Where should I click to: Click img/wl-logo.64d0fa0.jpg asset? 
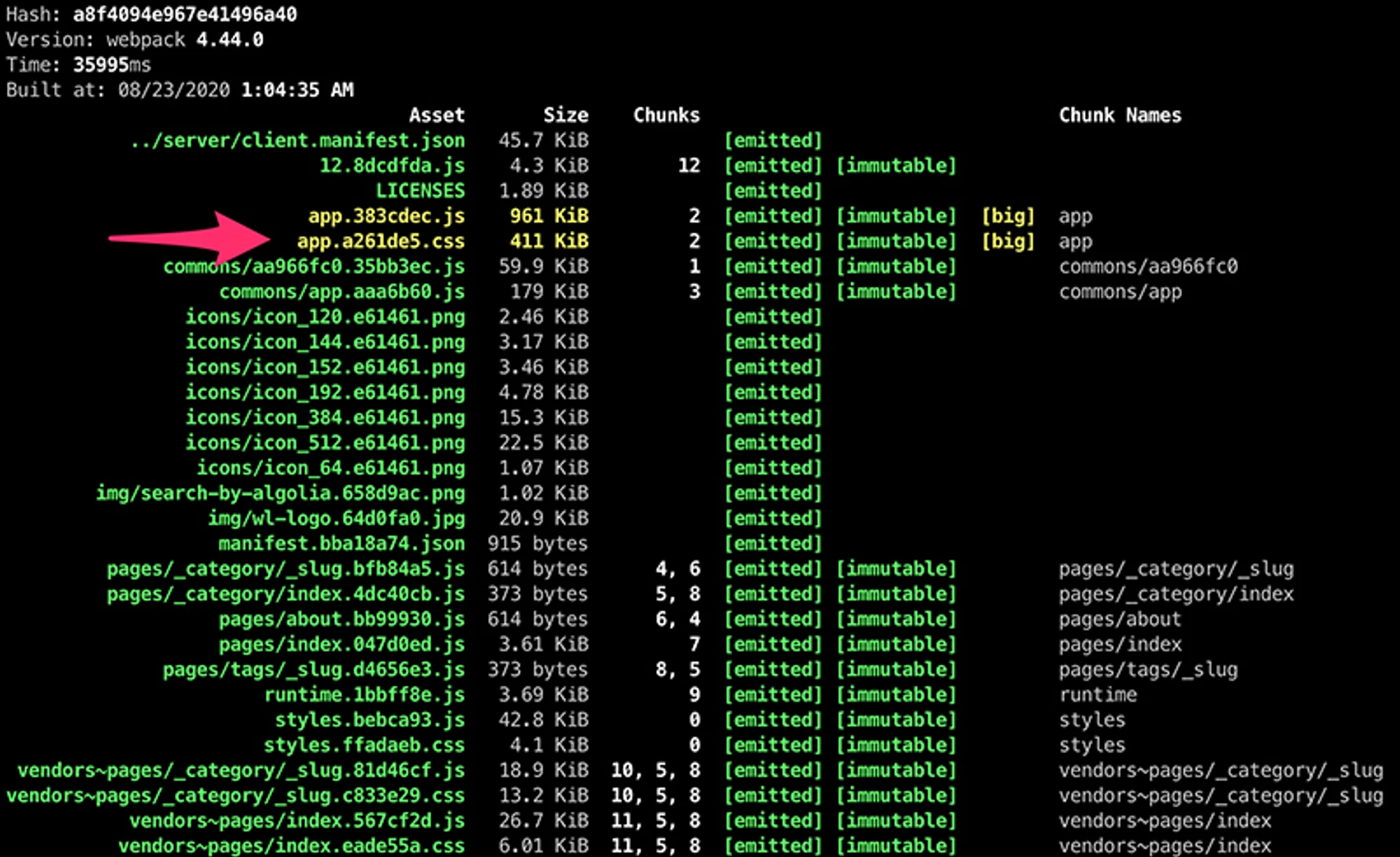[x=336, y=518]
